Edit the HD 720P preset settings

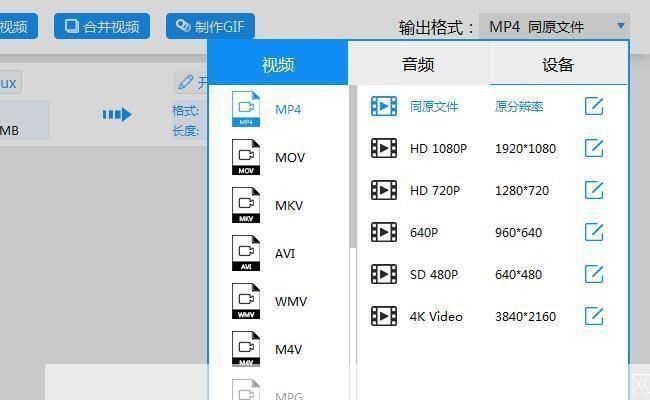(594, 190)
